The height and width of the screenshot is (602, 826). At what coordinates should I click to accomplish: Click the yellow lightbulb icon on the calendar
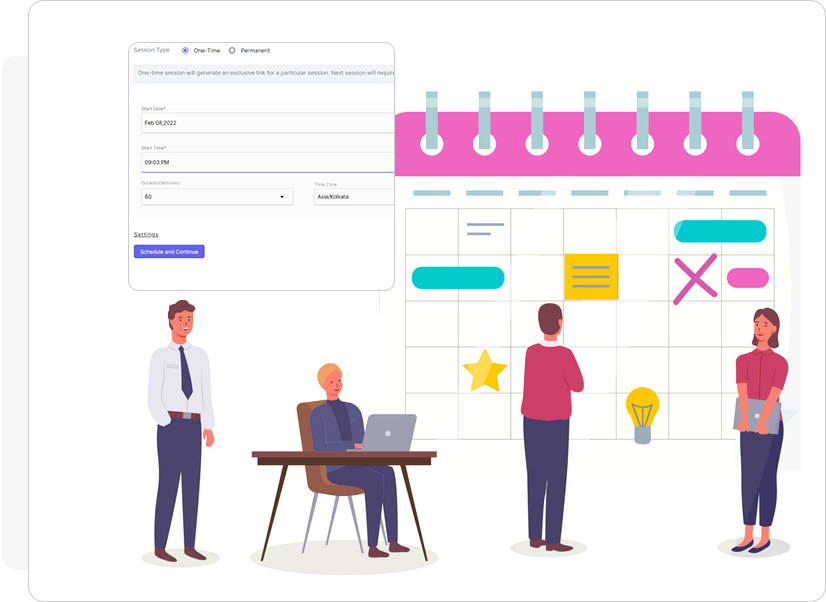click(x=642, y=412)
